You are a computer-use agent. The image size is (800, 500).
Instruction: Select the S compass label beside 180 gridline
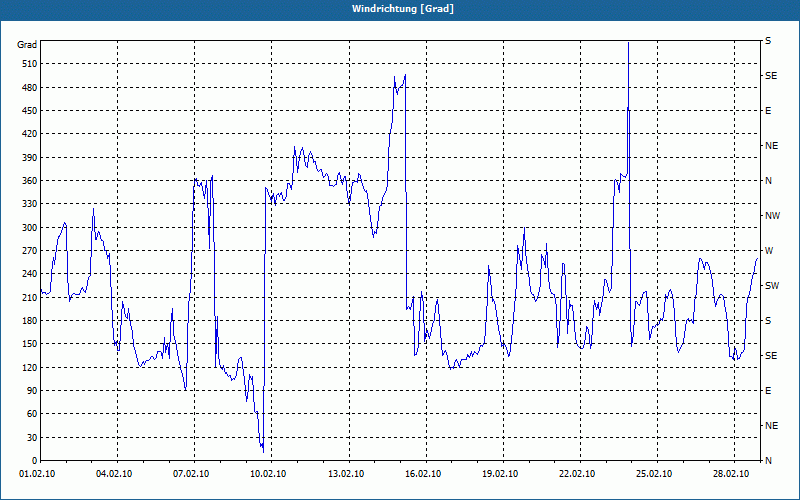768,321
